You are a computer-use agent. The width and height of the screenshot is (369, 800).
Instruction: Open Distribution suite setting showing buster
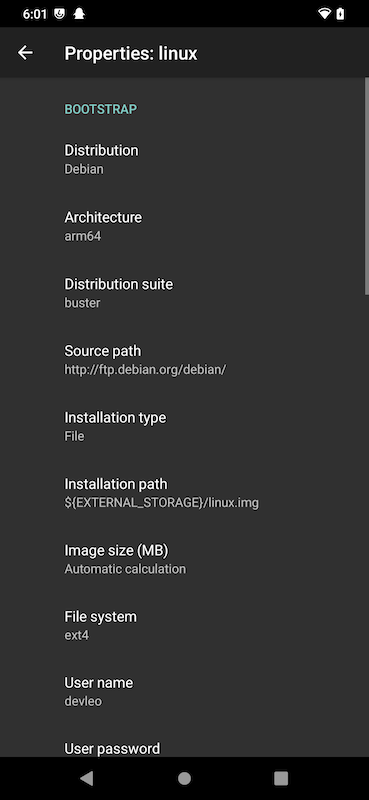(184, 293)
